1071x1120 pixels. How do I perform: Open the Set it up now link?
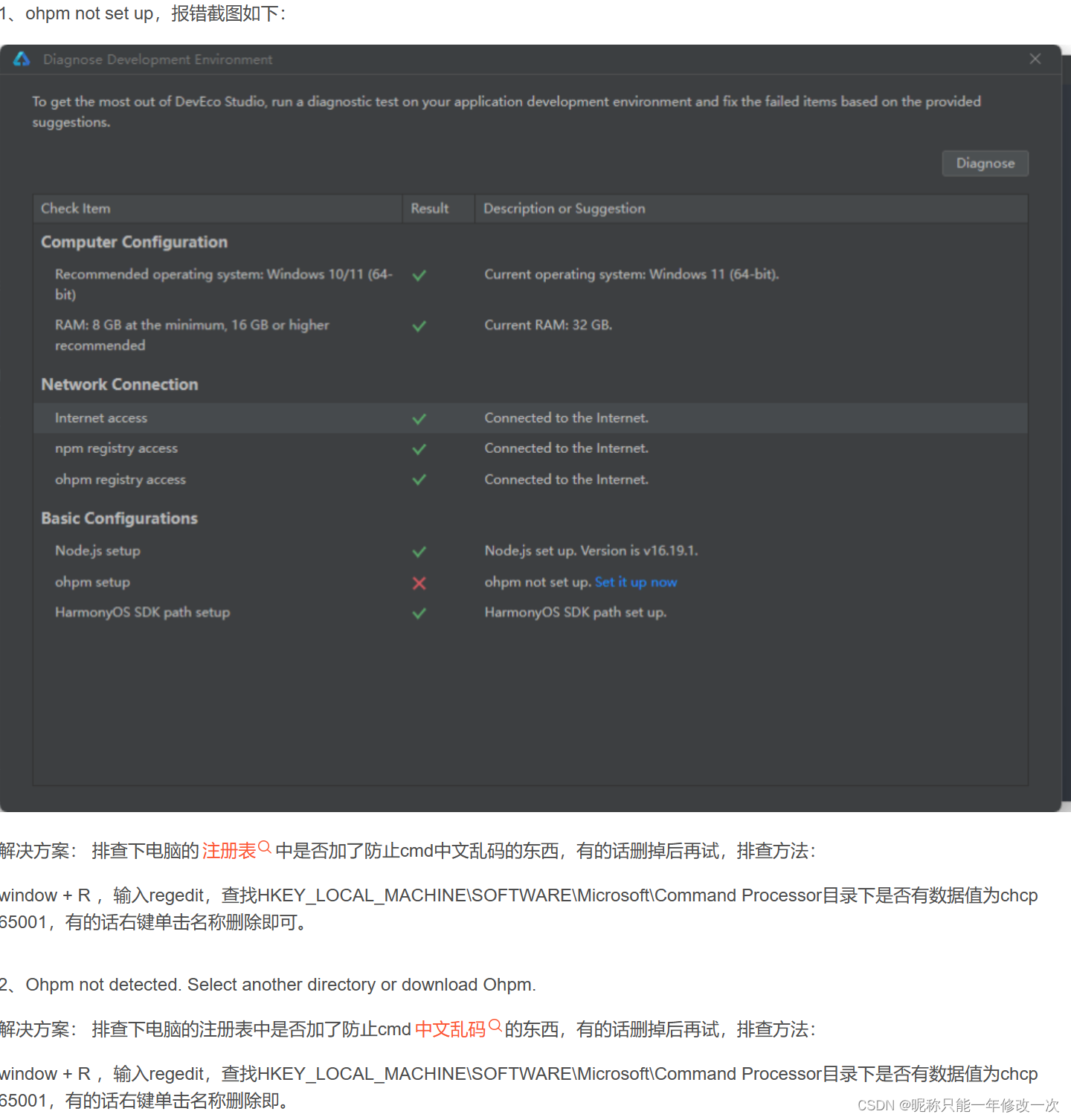pyautogui.click(x=636, y=582)
